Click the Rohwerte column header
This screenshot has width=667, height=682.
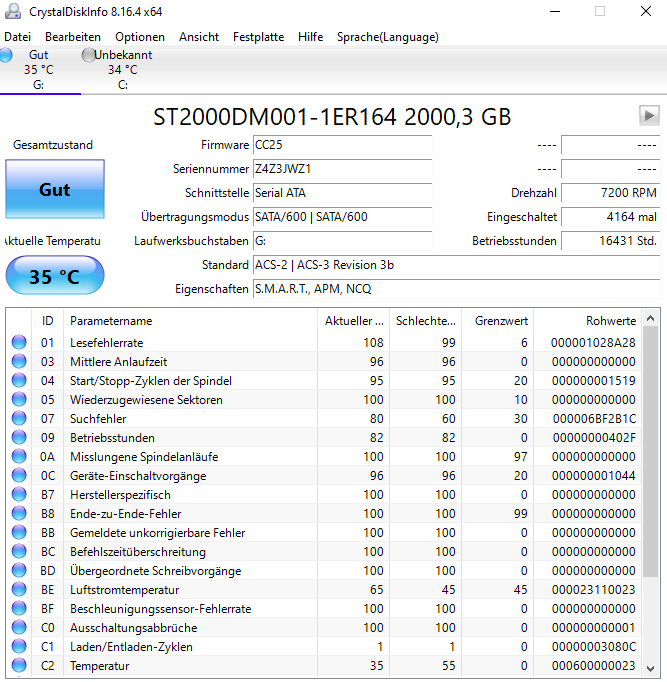pyautogui.click(x=587, y=321)
